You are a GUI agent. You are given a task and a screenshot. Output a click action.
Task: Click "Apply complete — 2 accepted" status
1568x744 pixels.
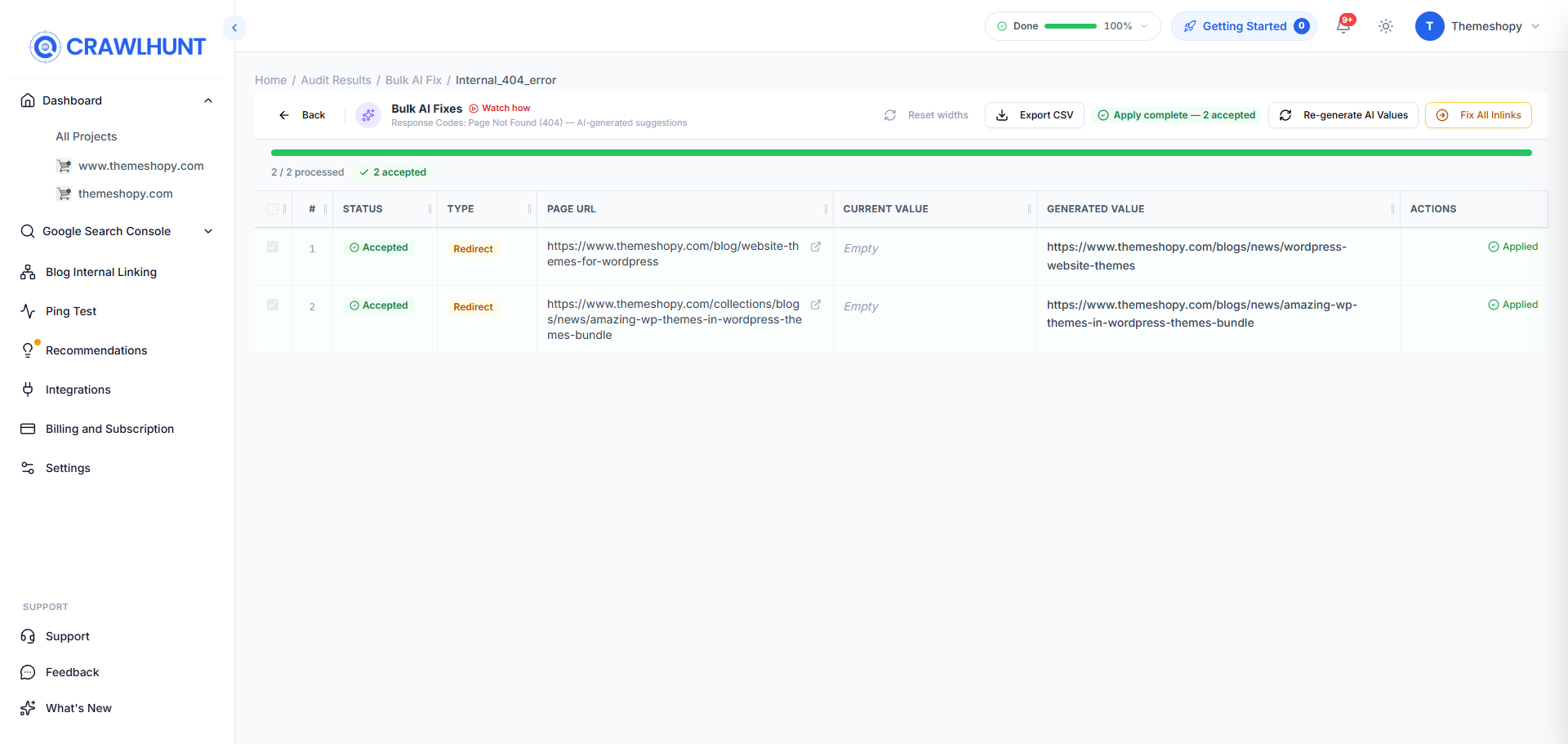click(x=1176, y=115)
